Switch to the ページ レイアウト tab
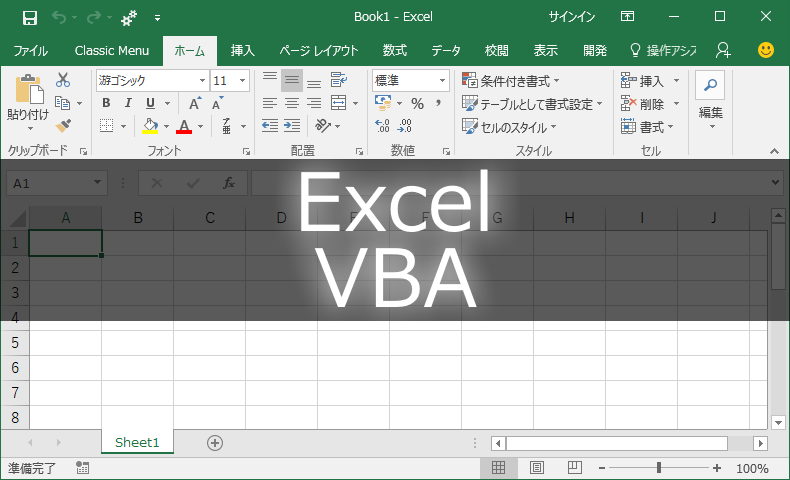This screenshot has height=480, width=790. [x=318, y=51]
